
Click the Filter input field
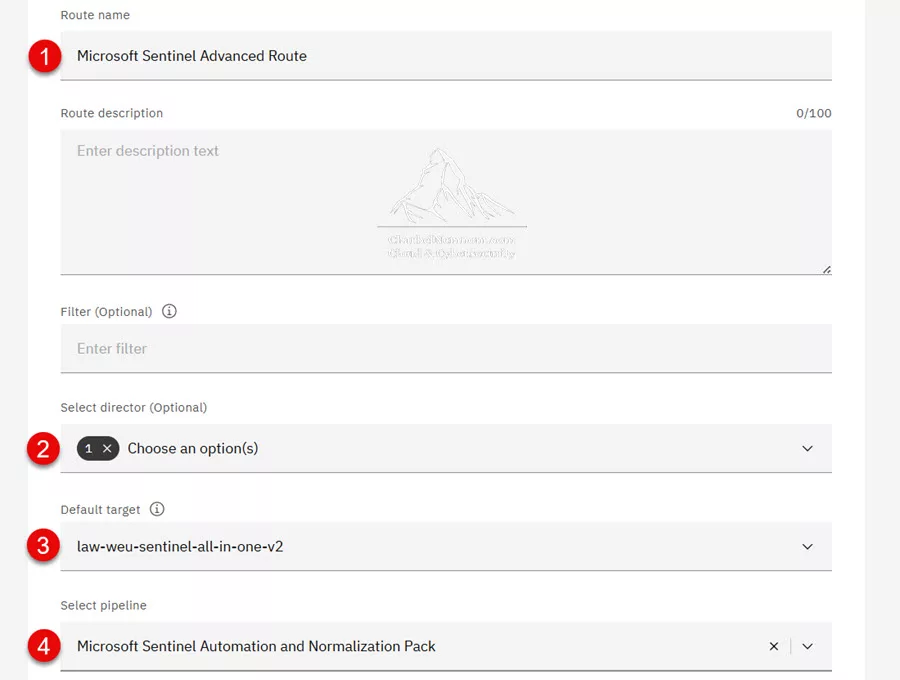click(x=446, y=348)
